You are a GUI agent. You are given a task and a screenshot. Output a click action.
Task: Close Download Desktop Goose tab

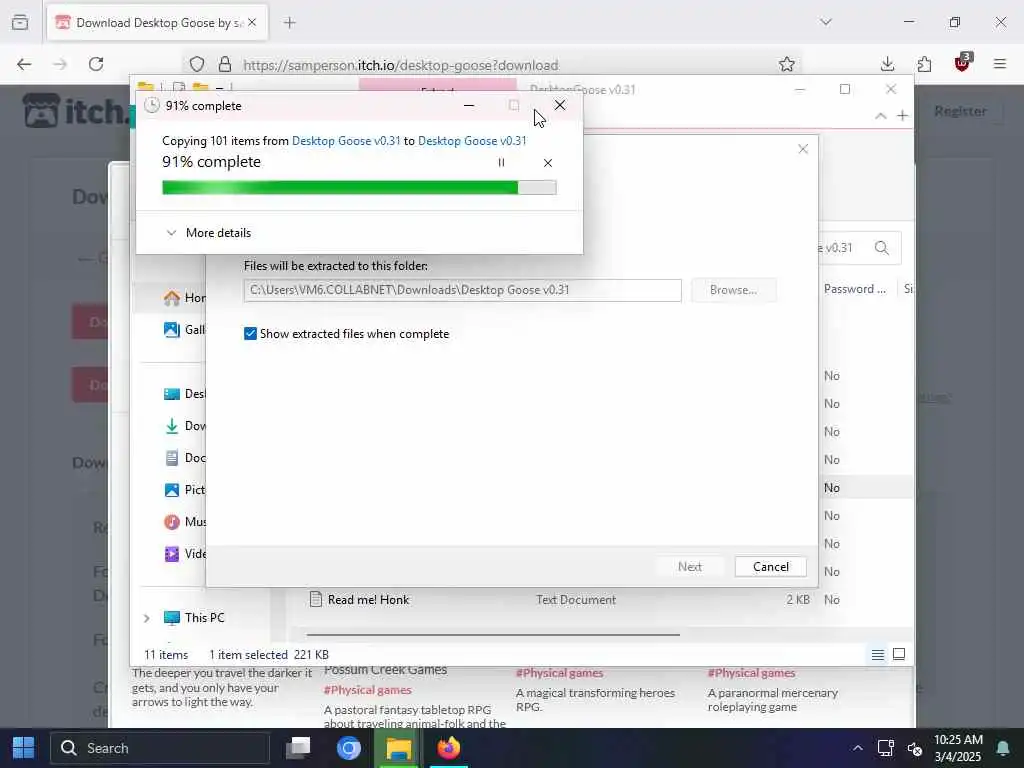tap(251, 23)
